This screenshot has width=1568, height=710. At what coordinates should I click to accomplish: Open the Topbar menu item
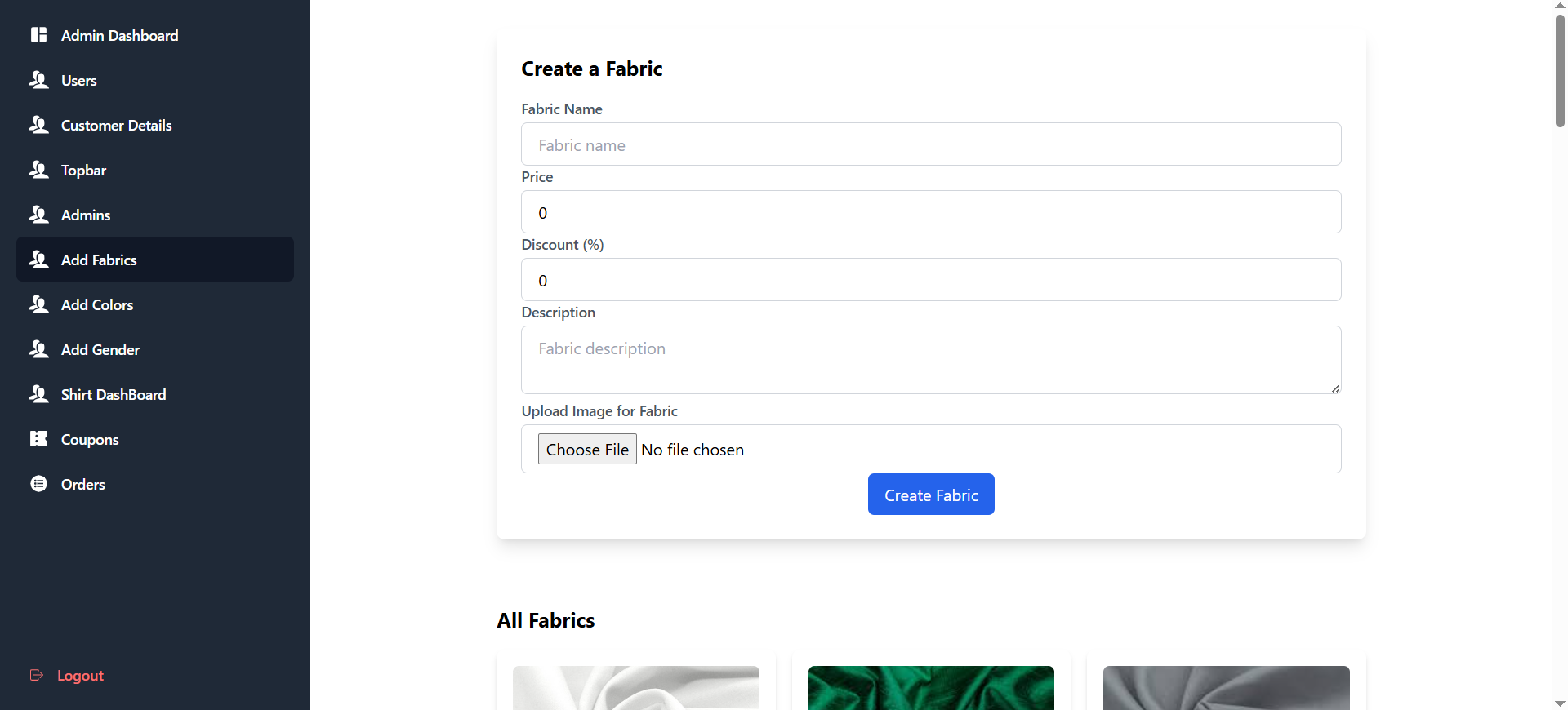[x=83, y=170]
